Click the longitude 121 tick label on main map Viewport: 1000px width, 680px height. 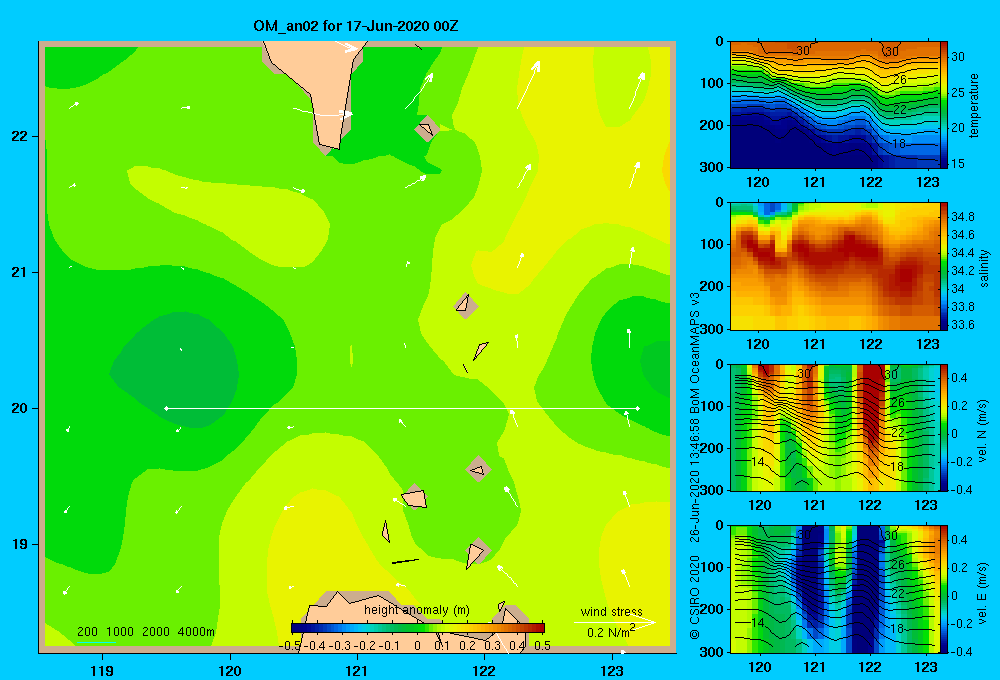click(x=357, y=670)
